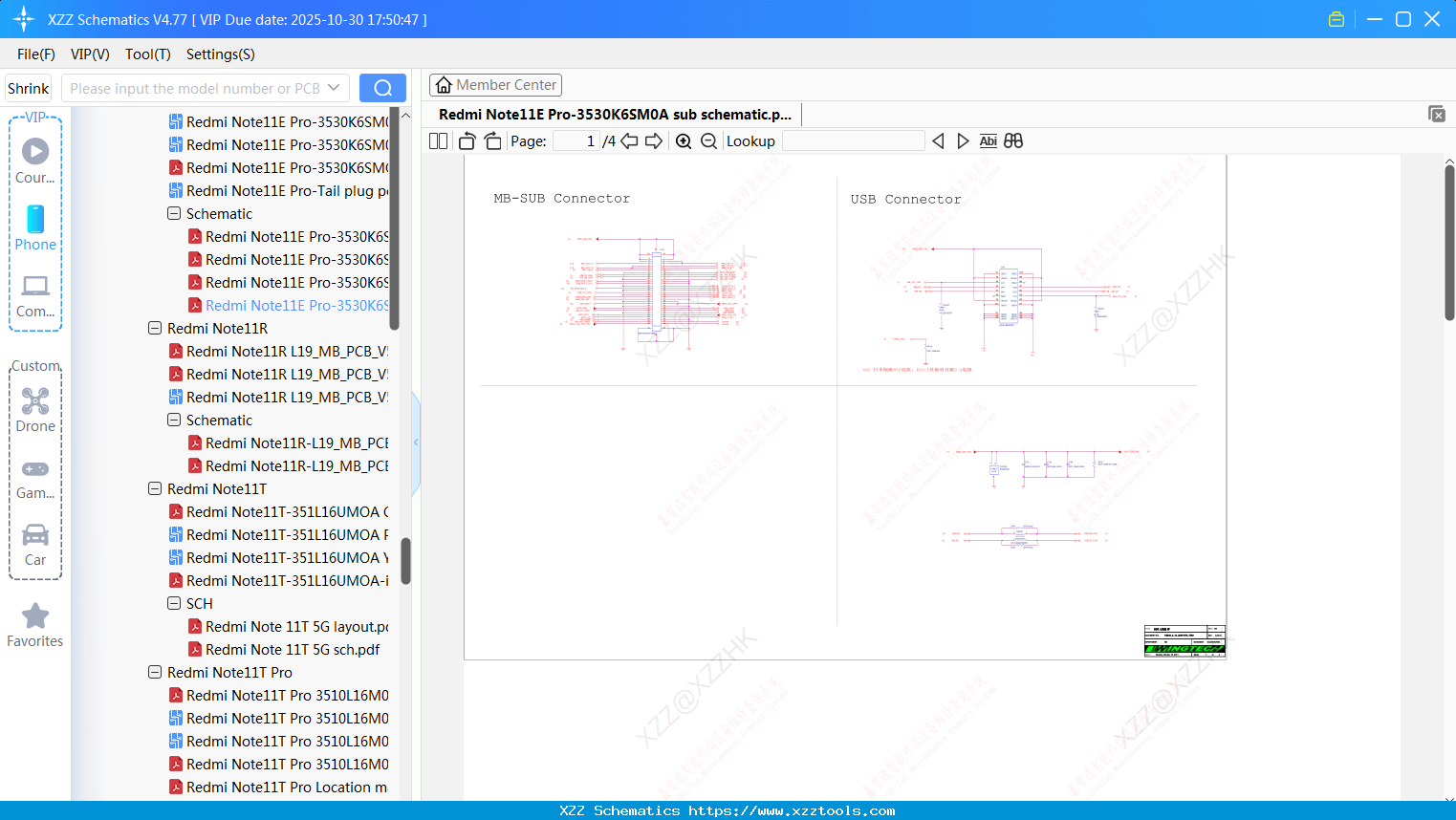Zoom in on the schematic

(684, 140)
